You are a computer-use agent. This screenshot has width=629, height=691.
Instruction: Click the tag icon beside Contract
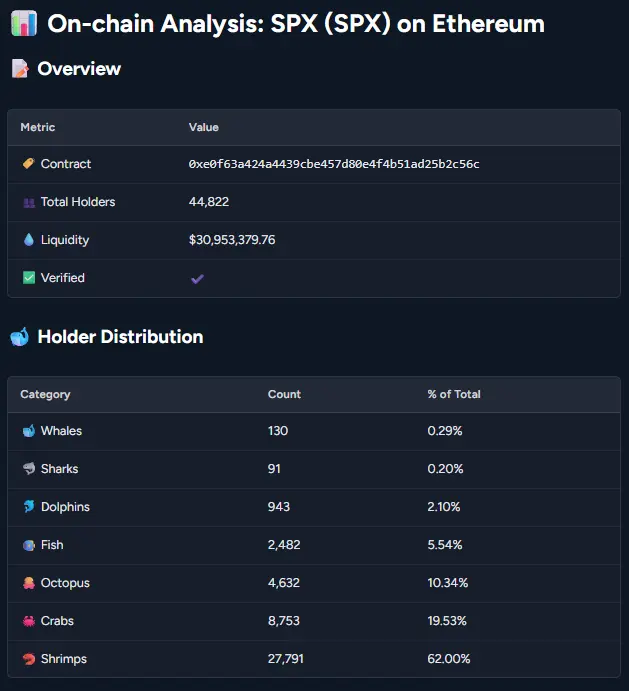[x=29, y=164]
